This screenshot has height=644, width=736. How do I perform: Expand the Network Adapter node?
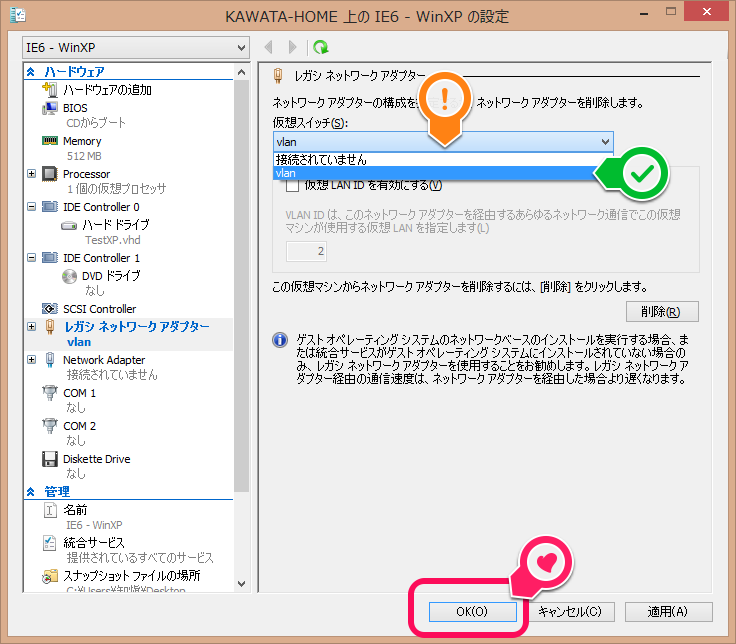click(x=31, y=360)
